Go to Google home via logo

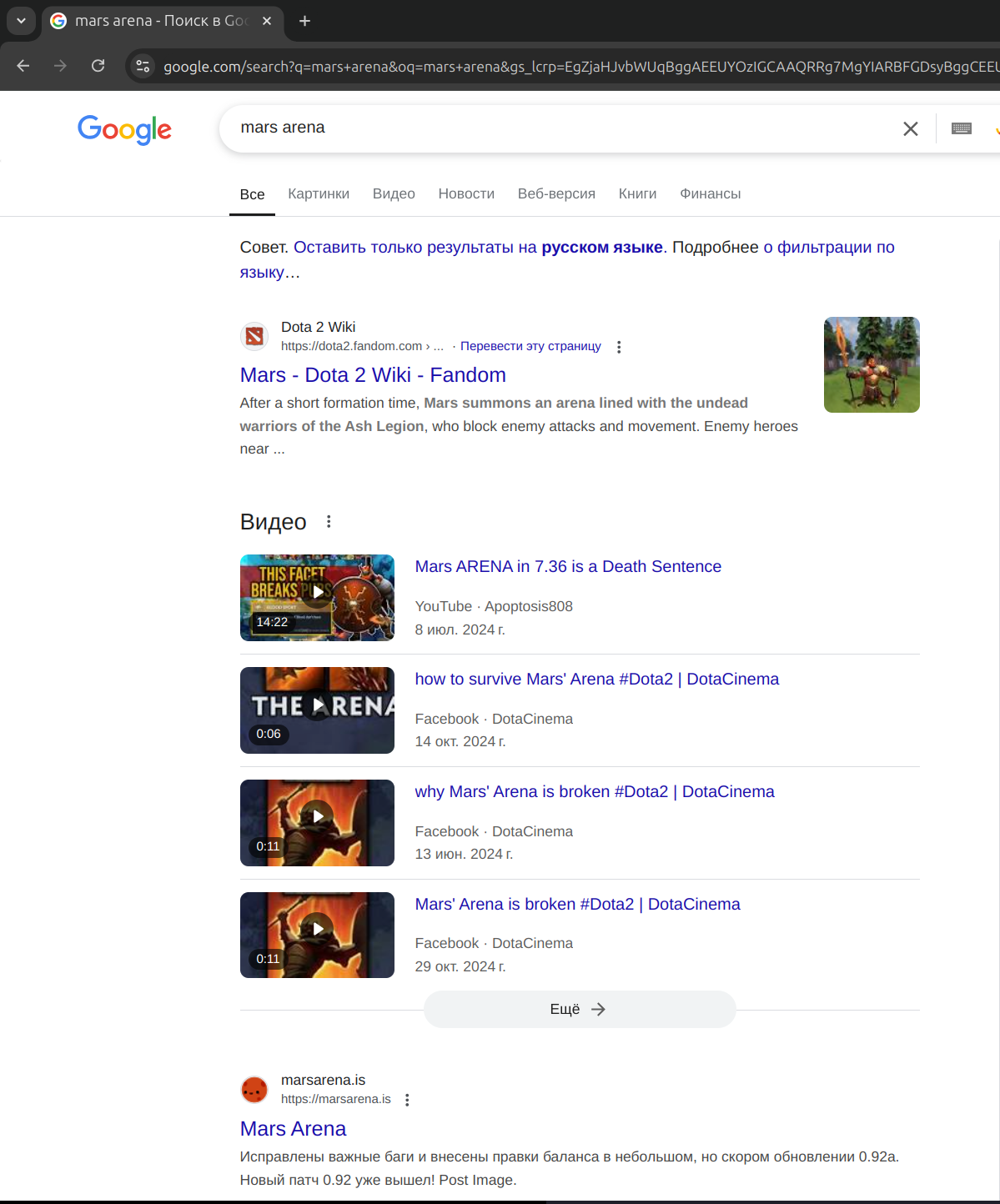click(x=125, y=129)
